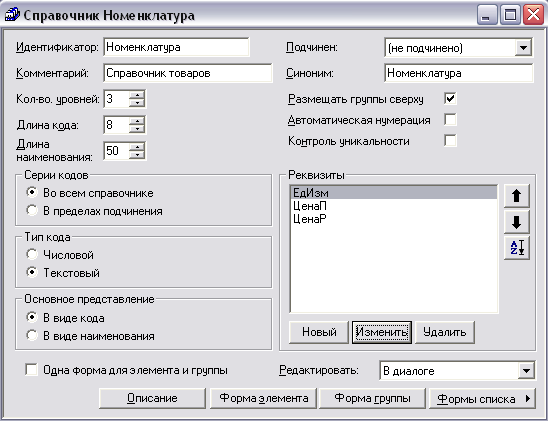
Task: Minimize the Справочник Номенклатура window
Action: pos(486,15)
